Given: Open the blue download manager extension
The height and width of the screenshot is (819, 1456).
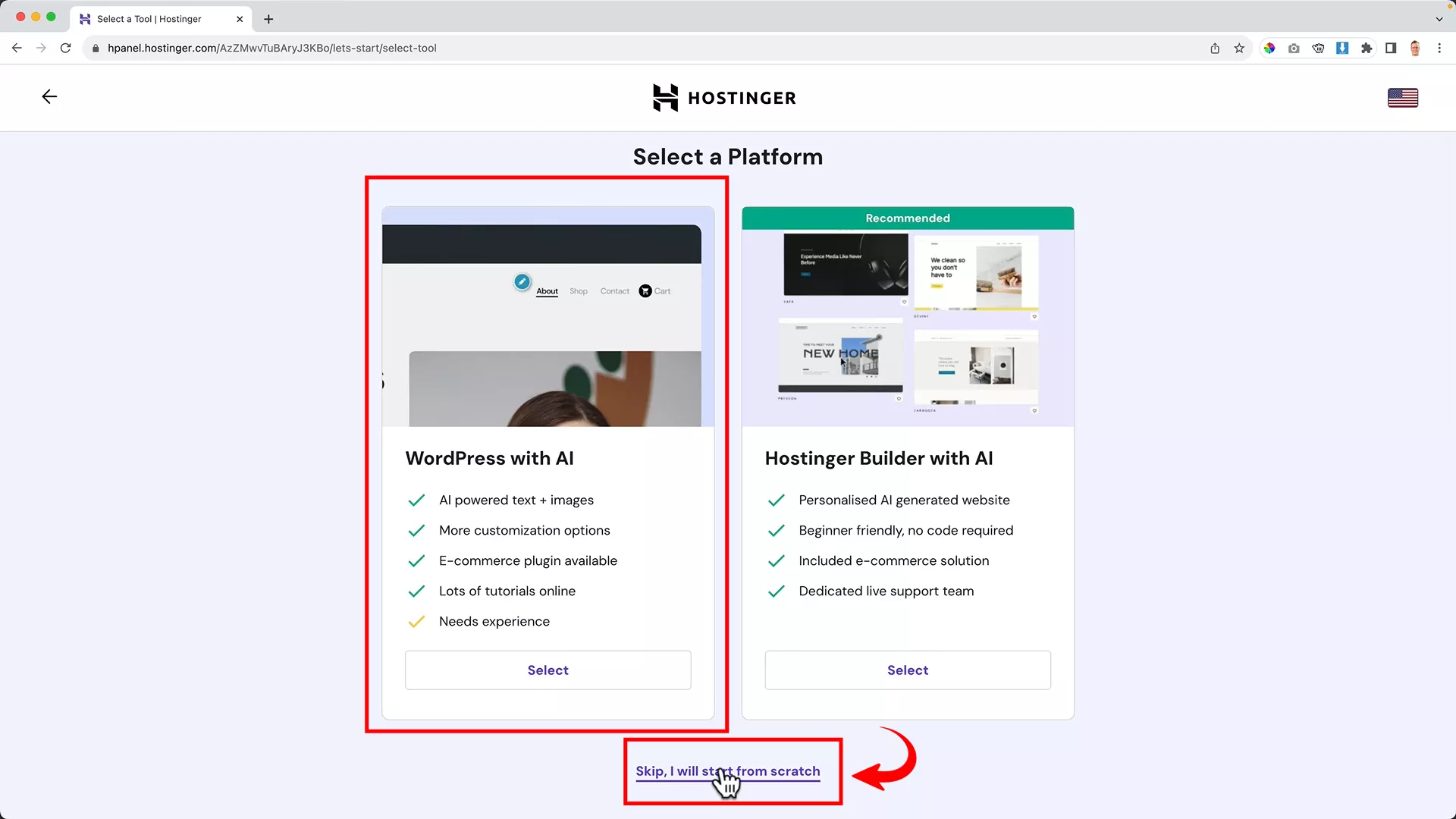Looking at the screenshot, I should pos(1342,48).
